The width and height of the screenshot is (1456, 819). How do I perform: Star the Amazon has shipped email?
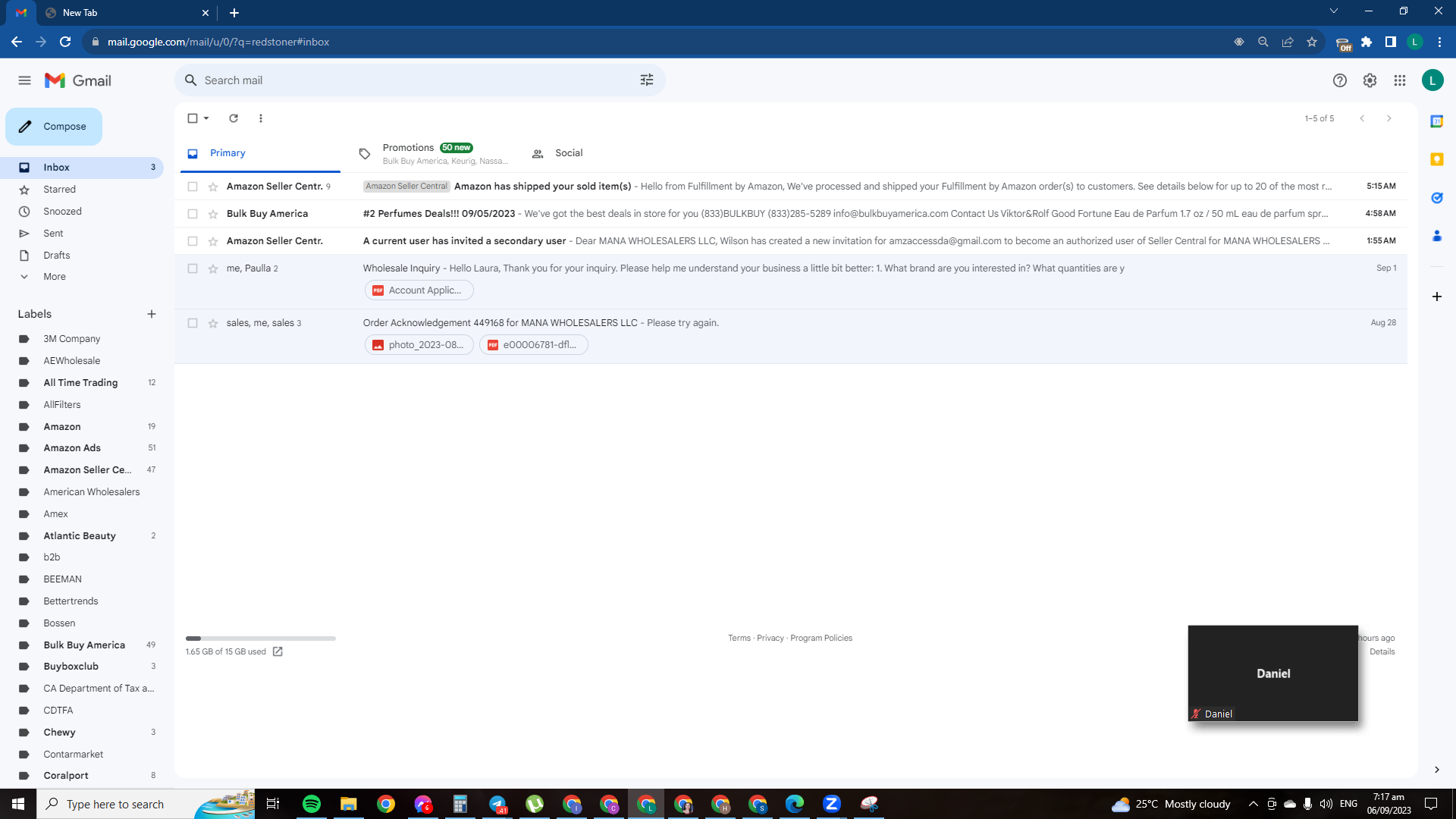pyautogui.click(x=213, y=187)
